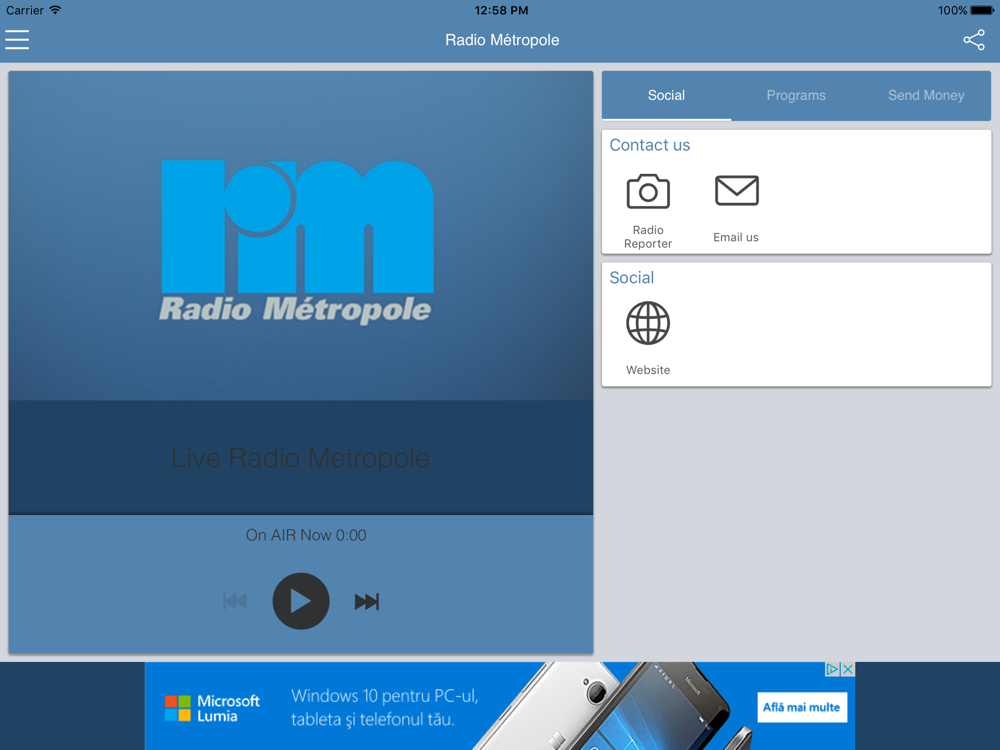
Task: Open Radio Reporter camera icon
Action: click(x=648, y=192)
